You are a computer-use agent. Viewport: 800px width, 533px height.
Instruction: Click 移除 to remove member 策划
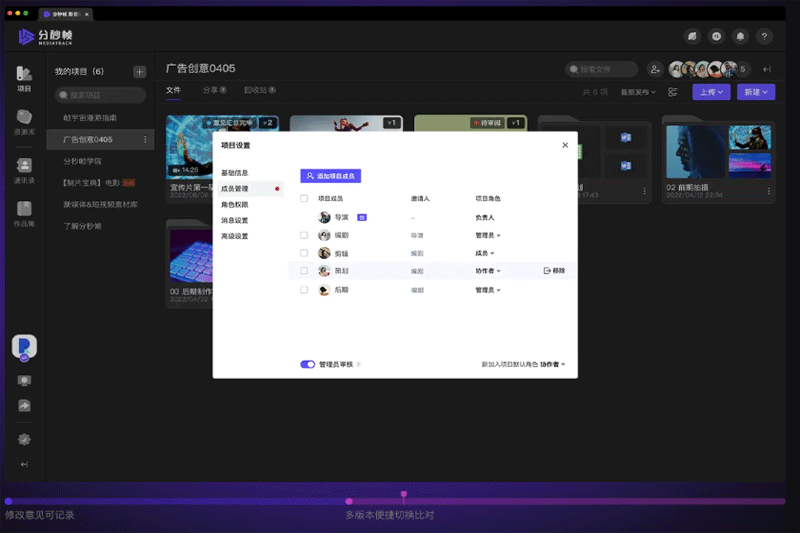[x=554, y=271]
